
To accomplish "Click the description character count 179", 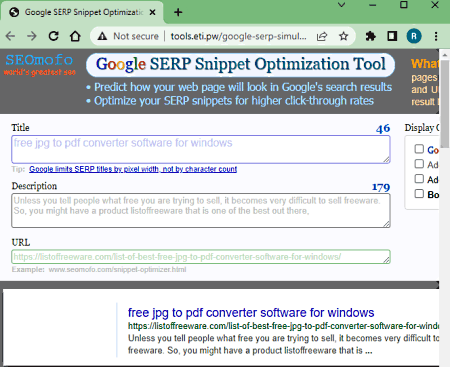I will tap(381, 187).
